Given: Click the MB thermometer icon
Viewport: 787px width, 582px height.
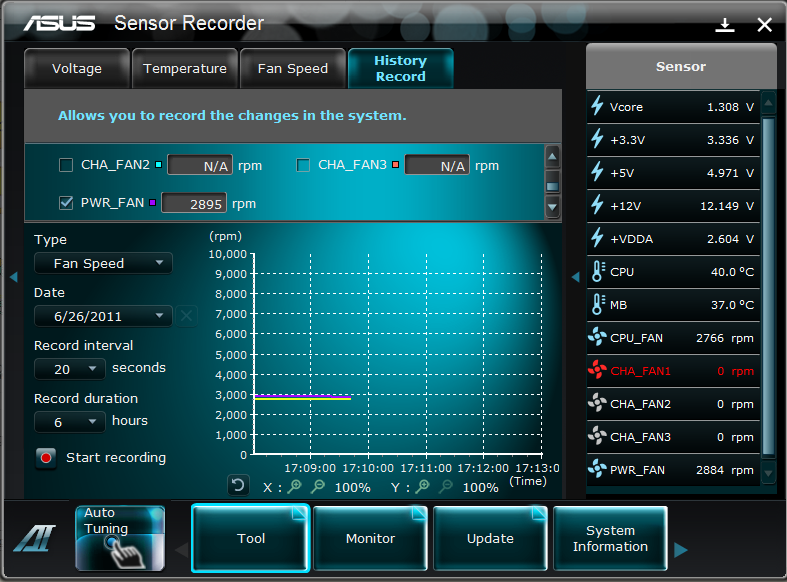Looking at the screenshot, I should click(x=597, y=305).
